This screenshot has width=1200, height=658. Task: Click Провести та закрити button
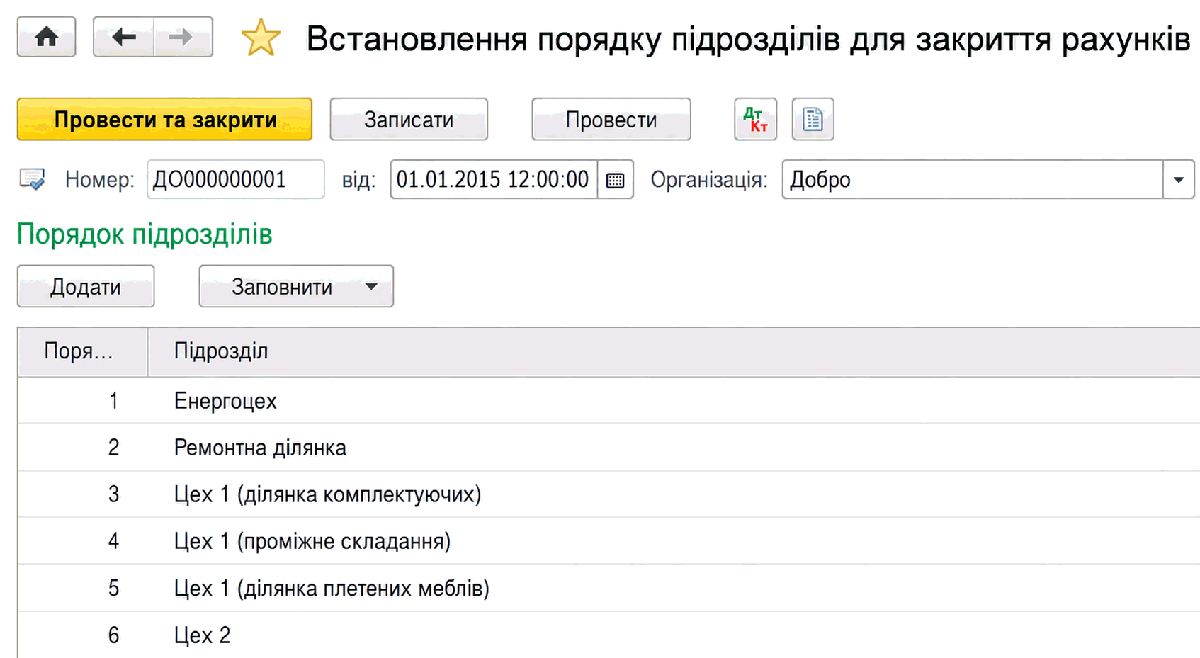[x=165, y=120]
